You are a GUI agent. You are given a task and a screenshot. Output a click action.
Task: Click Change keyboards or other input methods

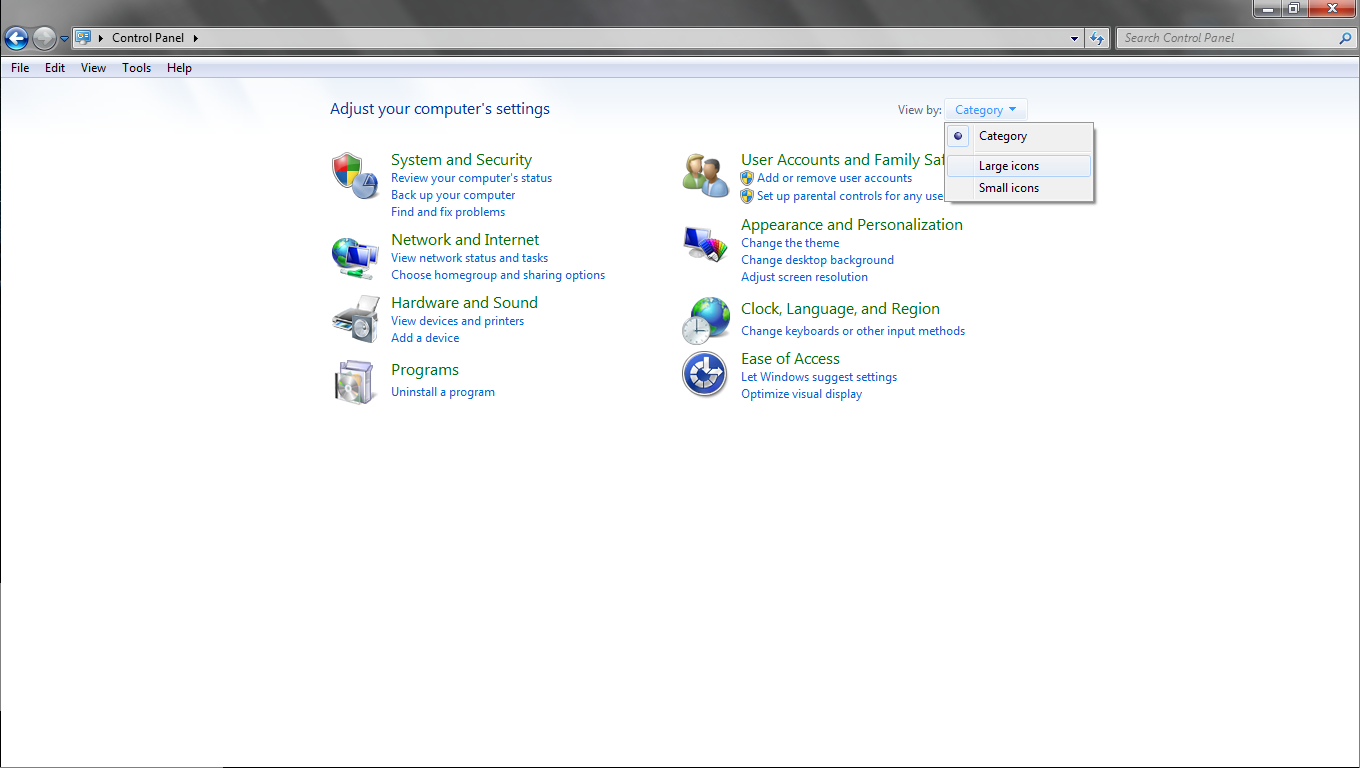coord(853,331)
